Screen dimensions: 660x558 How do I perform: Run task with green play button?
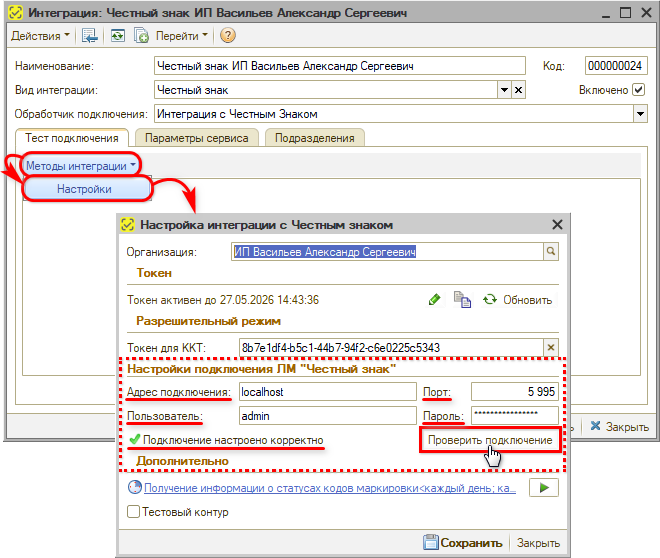(544, 488)
